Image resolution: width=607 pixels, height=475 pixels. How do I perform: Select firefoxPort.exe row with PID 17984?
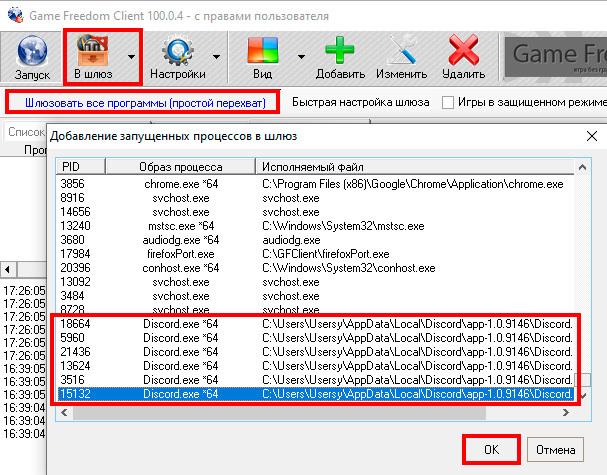pos(316,254)
